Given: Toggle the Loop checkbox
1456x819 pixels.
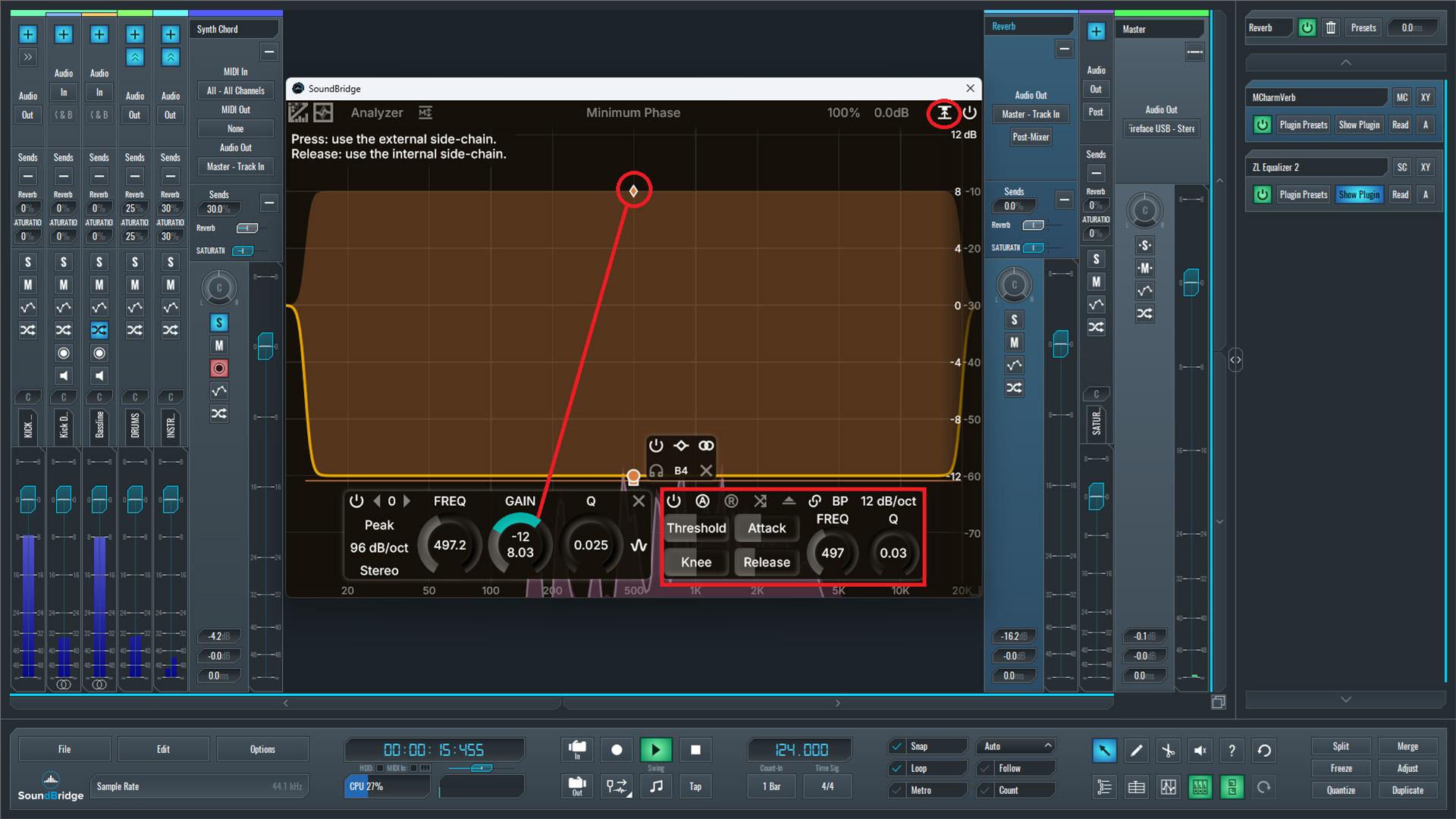Looking at the screenshot, I should [897, 768].
